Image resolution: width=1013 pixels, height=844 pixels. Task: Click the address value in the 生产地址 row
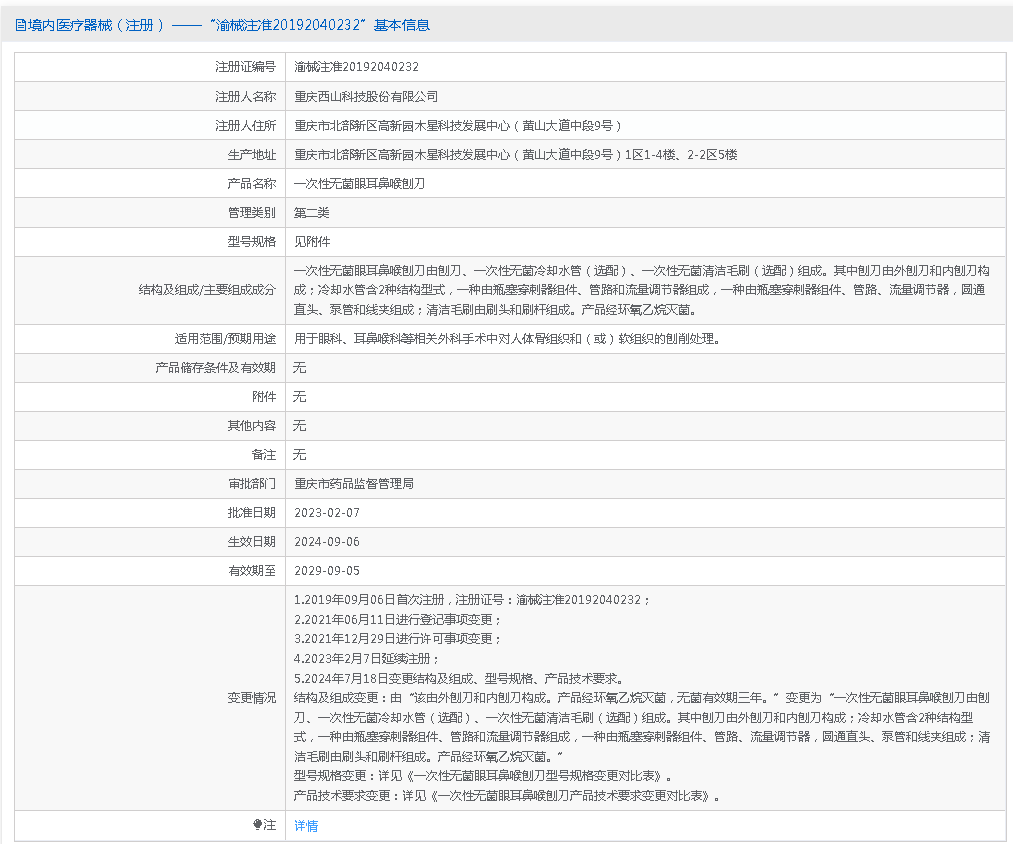tap(515, 155)
